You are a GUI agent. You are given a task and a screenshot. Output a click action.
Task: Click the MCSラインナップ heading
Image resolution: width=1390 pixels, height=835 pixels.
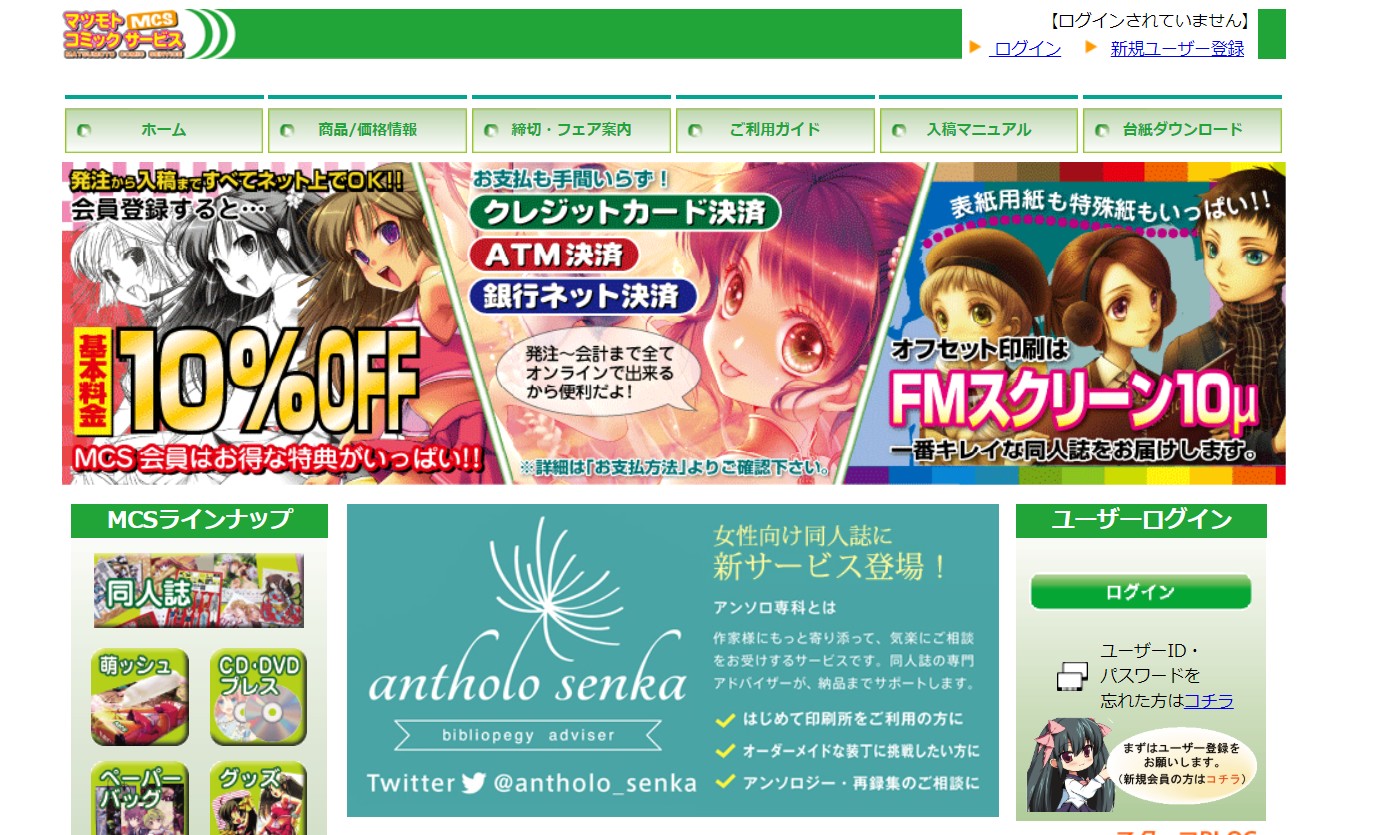(x=199, y=521)
